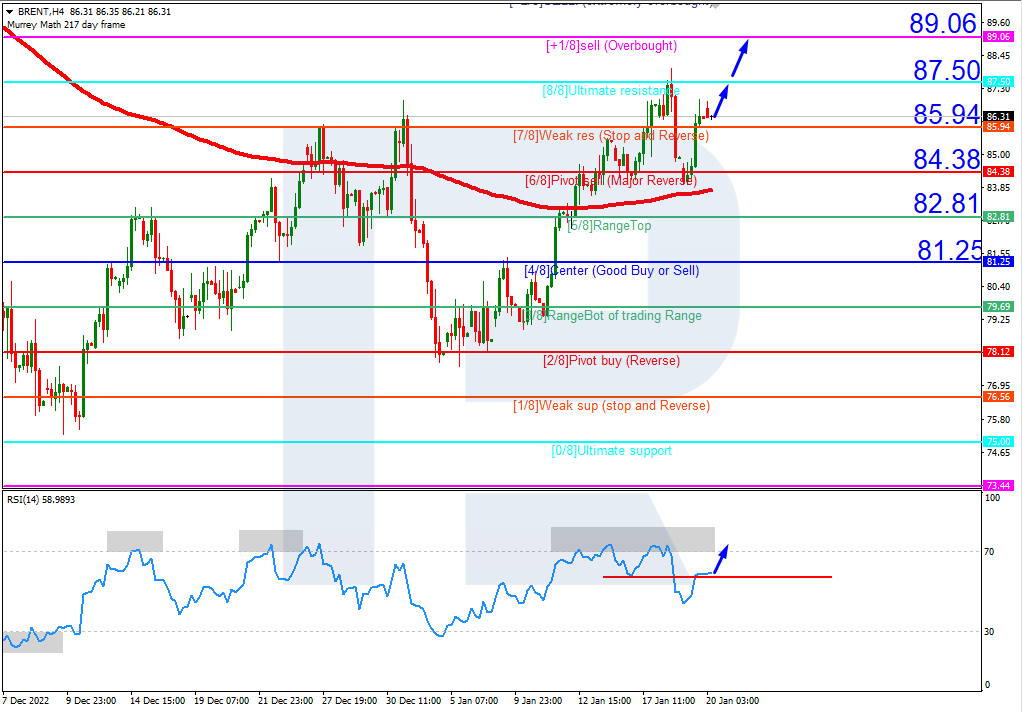
Task: Select the [0/8]Ultimate support label
Action: (x=611, y=451)
